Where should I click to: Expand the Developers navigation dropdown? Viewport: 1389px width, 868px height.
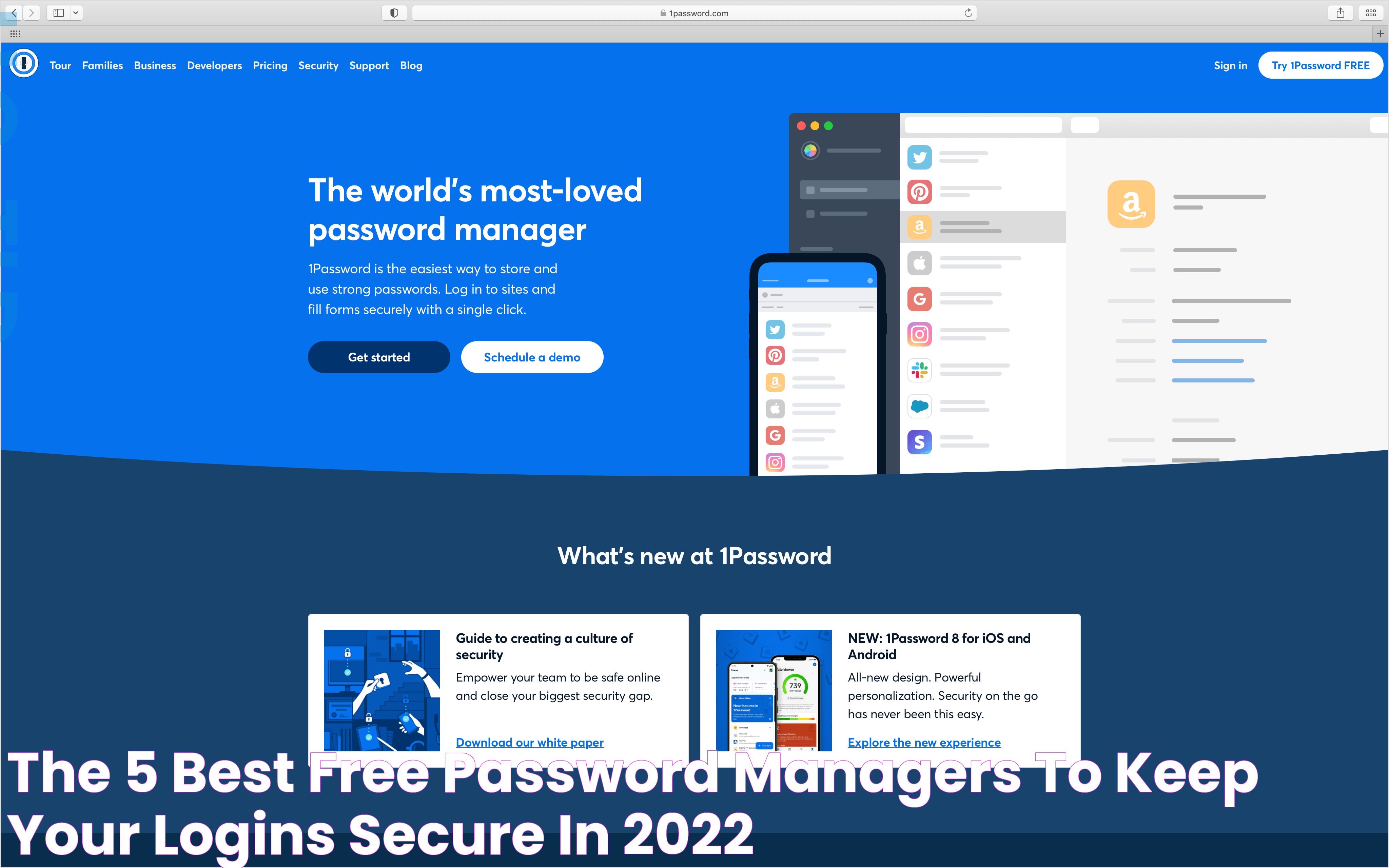tap(214, 65)
